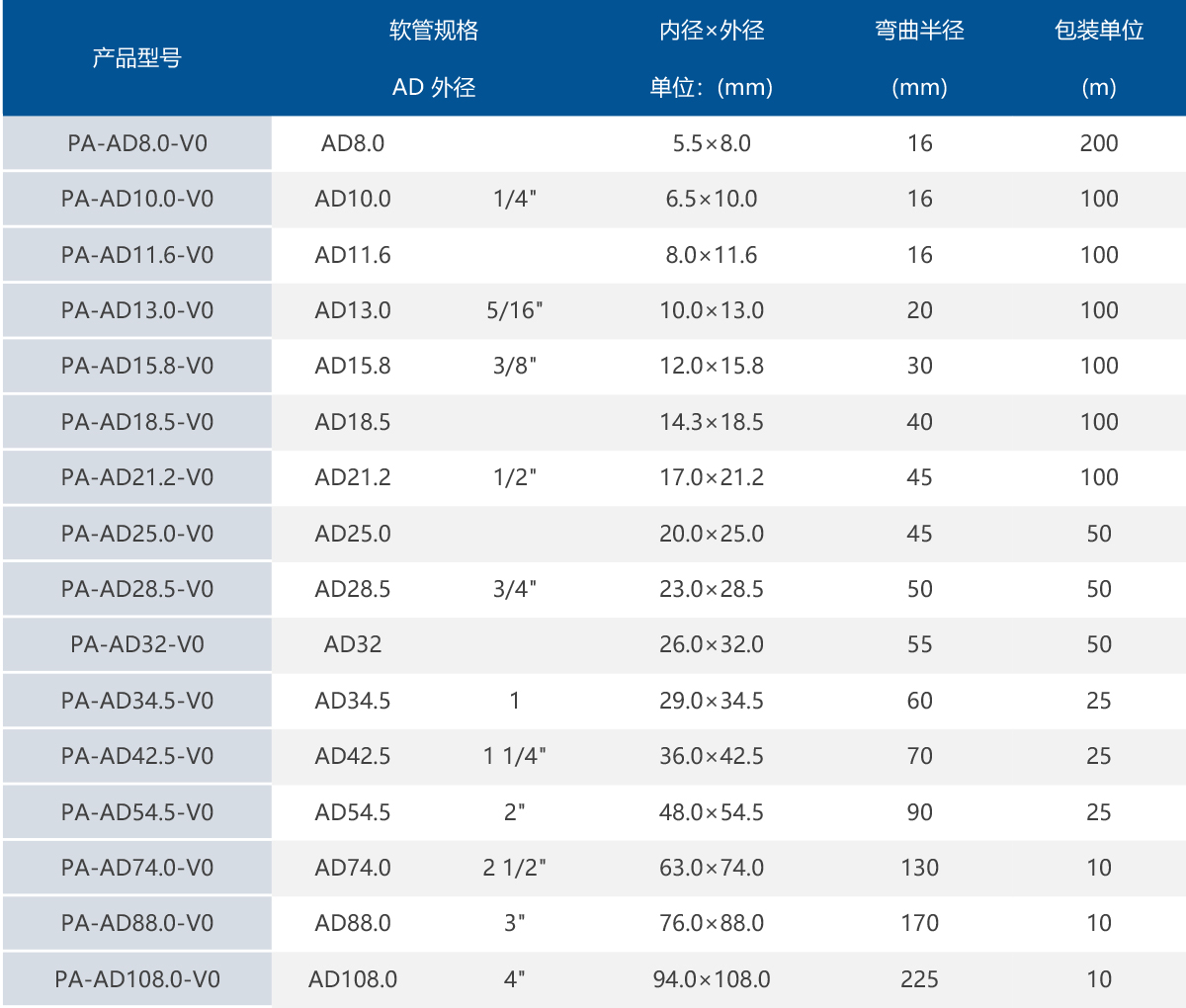Select model PA-AD108.0-V0
This screenshot has height=1008, width=1186.
coord(137,979)
